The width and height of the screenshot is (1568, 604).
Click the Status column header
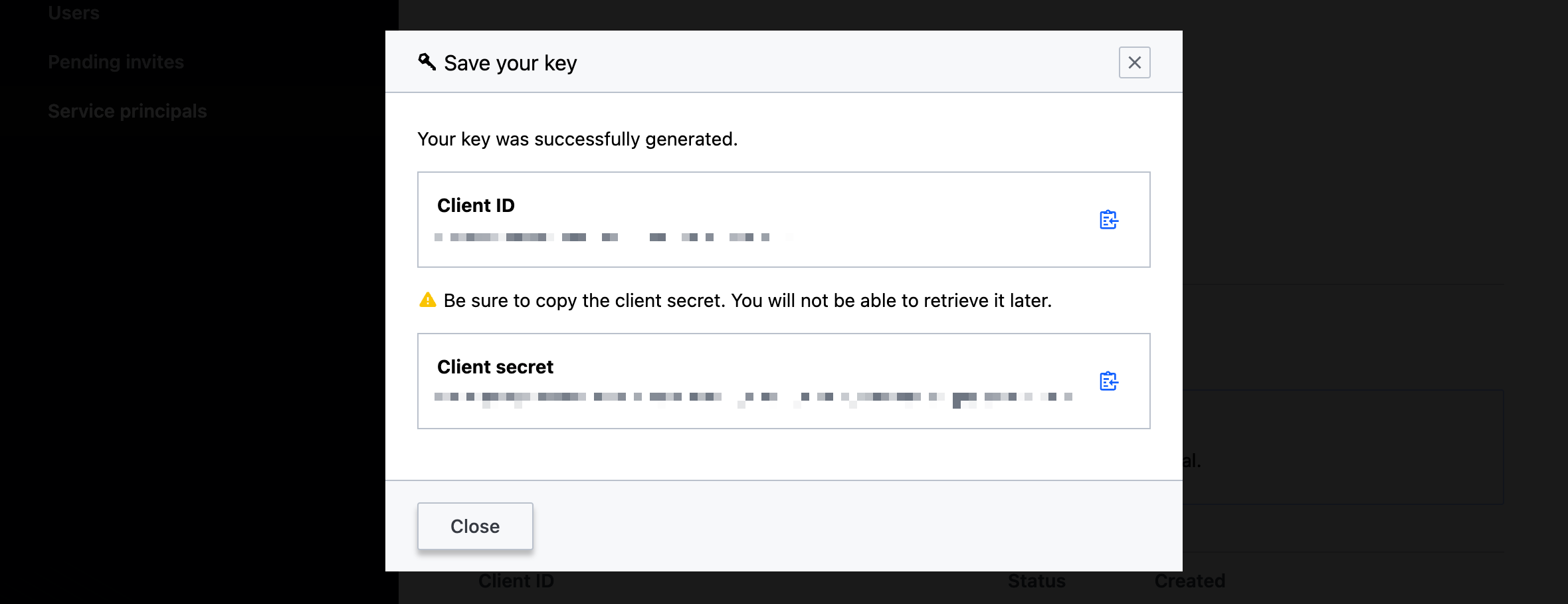[1036, 581]
